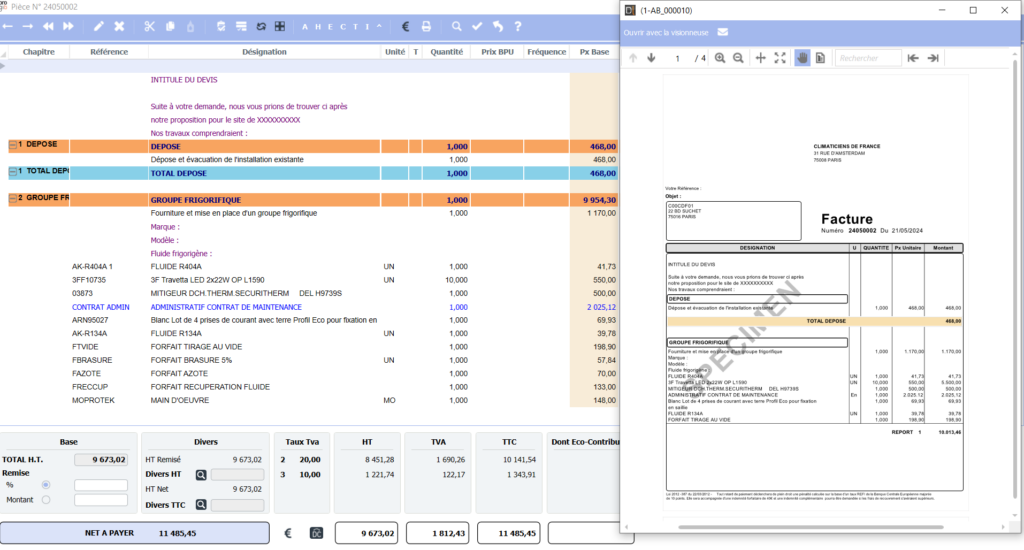1024x550 pixels.
Task: Click the printer icon in main toolbar
Action: [426, 26]
